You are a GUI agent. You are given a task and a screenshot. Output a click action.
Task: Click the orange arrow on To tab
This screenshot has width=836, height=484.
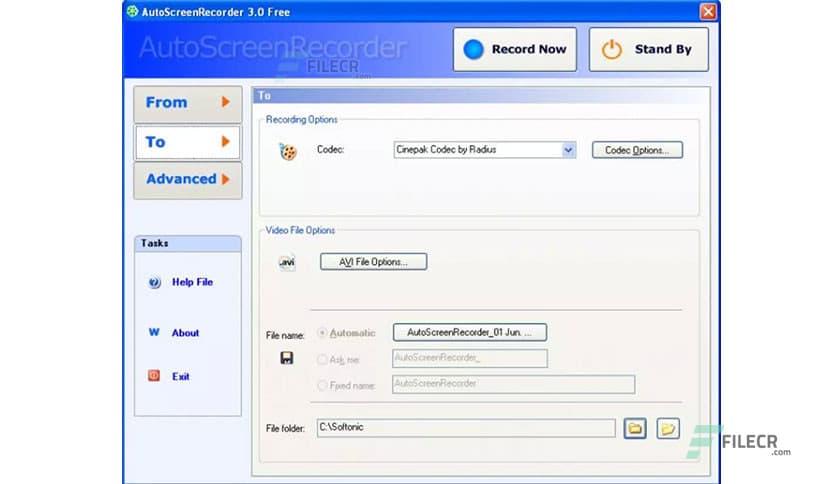pyautogui.click(x=226, y=141)
